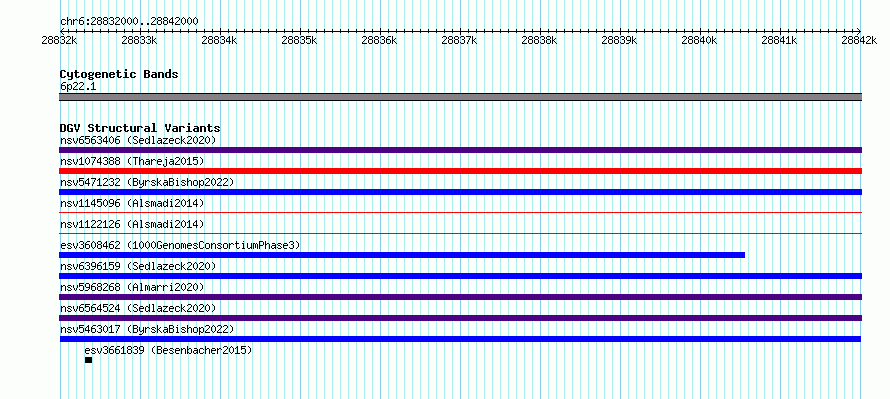
Task: Click the 28838k ruler tick label
Action: coord(540,40)
